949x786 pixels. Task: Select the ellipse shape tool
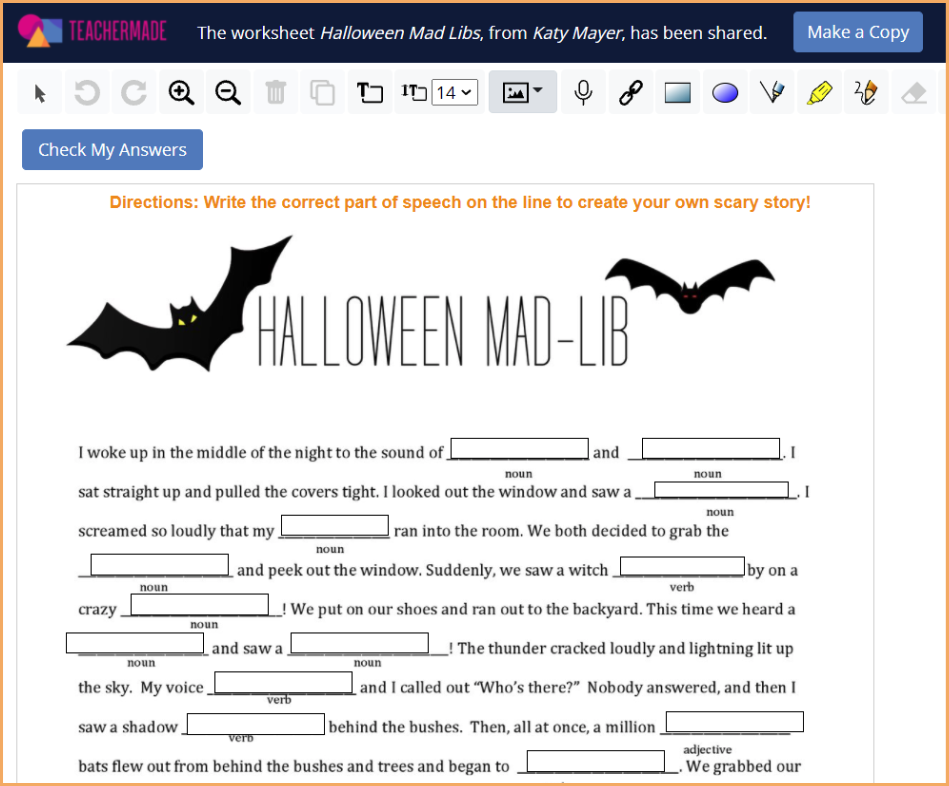click(724, 92)
